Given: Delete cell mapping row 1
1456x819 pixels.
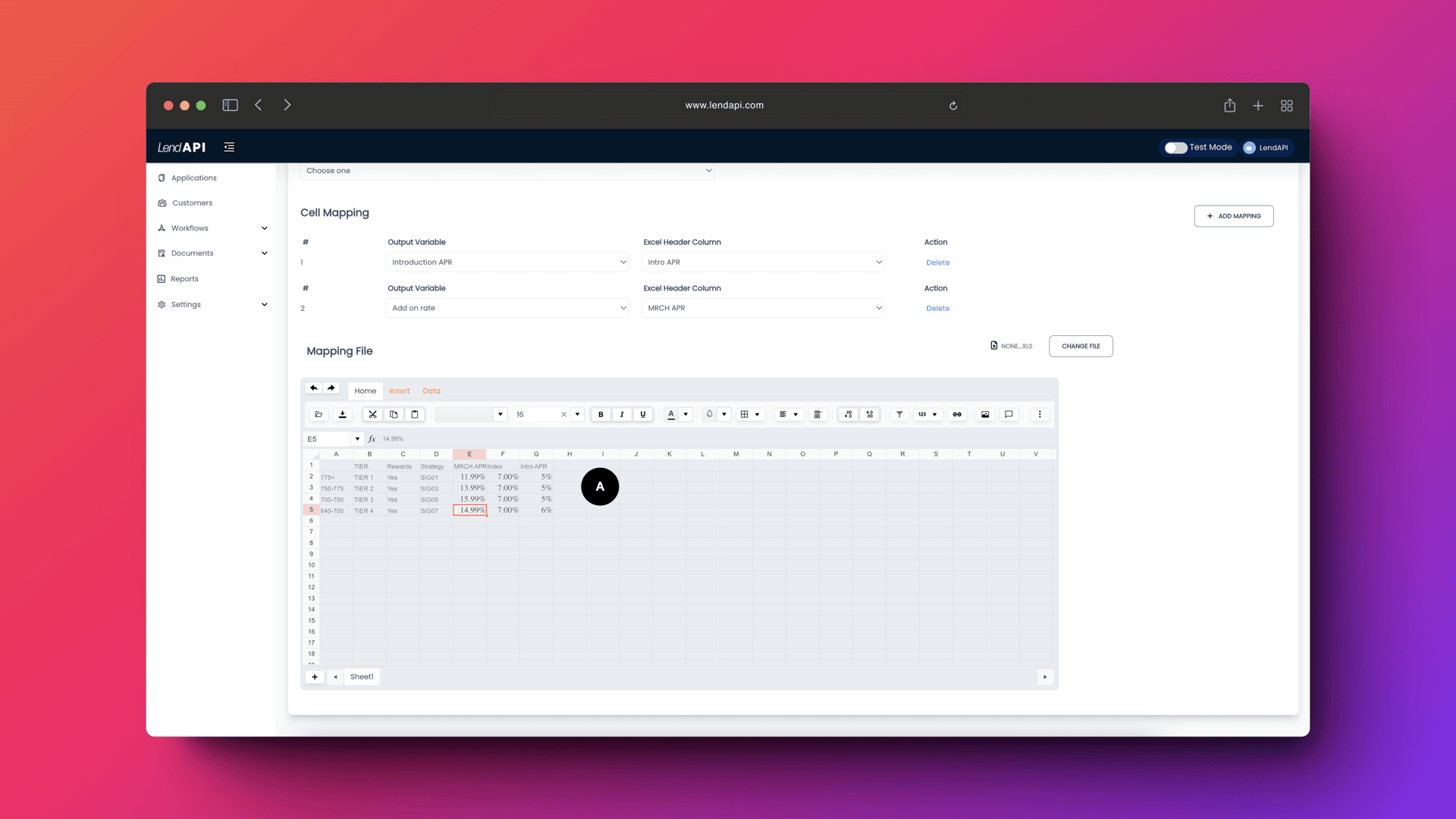Looking at the screenshot, I should coord(937,262).
